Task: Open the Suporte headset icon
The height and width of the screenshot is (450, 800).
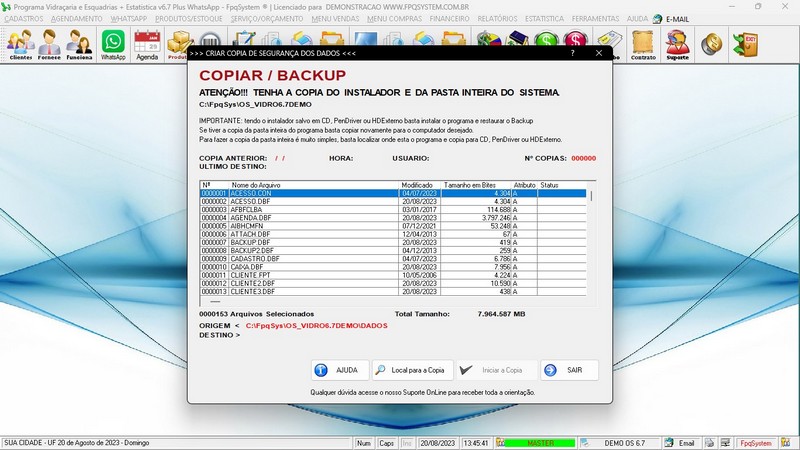Action: click(677, 44)
